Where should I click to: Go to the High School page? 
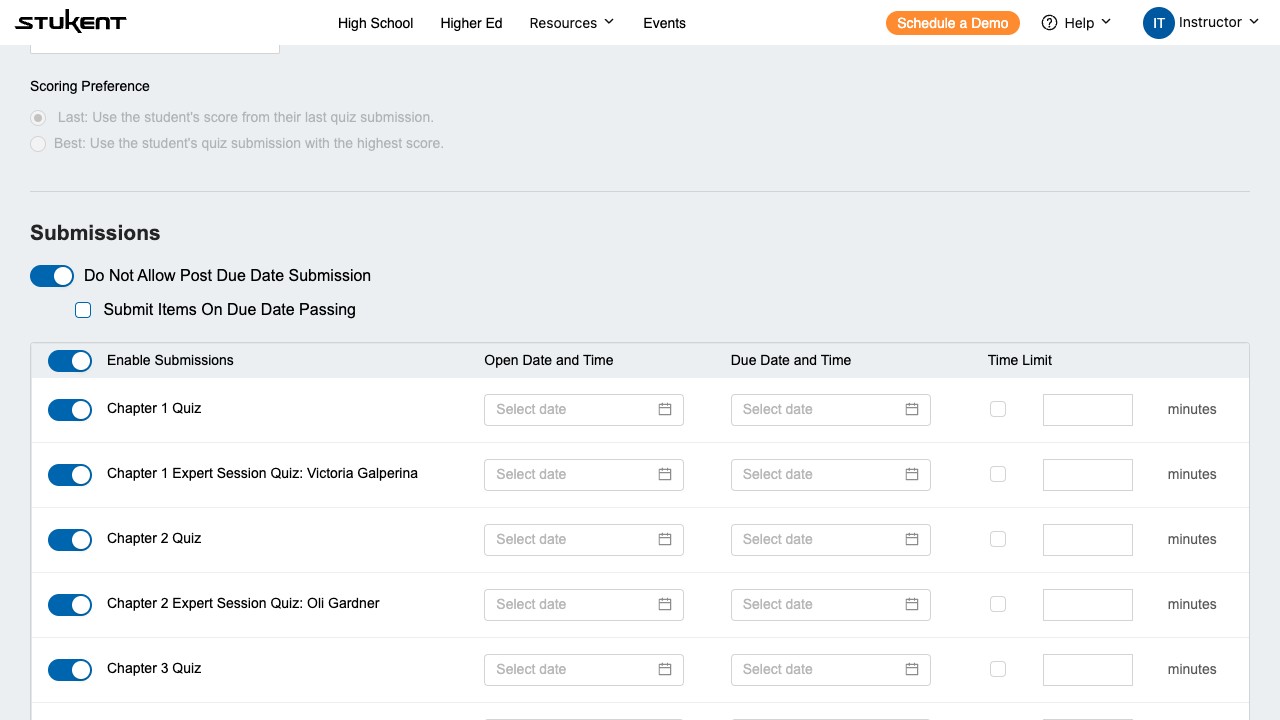pyautogui.click(x=375, y=23)
